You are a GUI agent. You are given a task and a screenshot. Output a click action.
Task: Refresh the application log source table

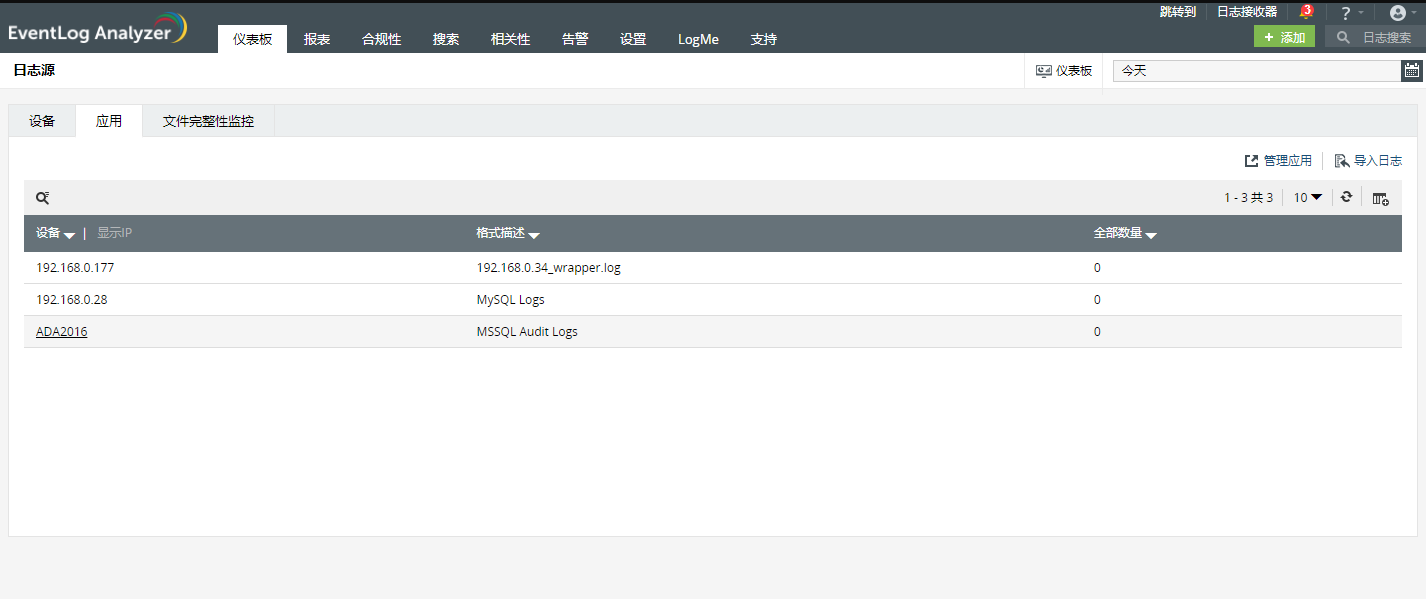pyautogui.click(x=1346, y=197)
